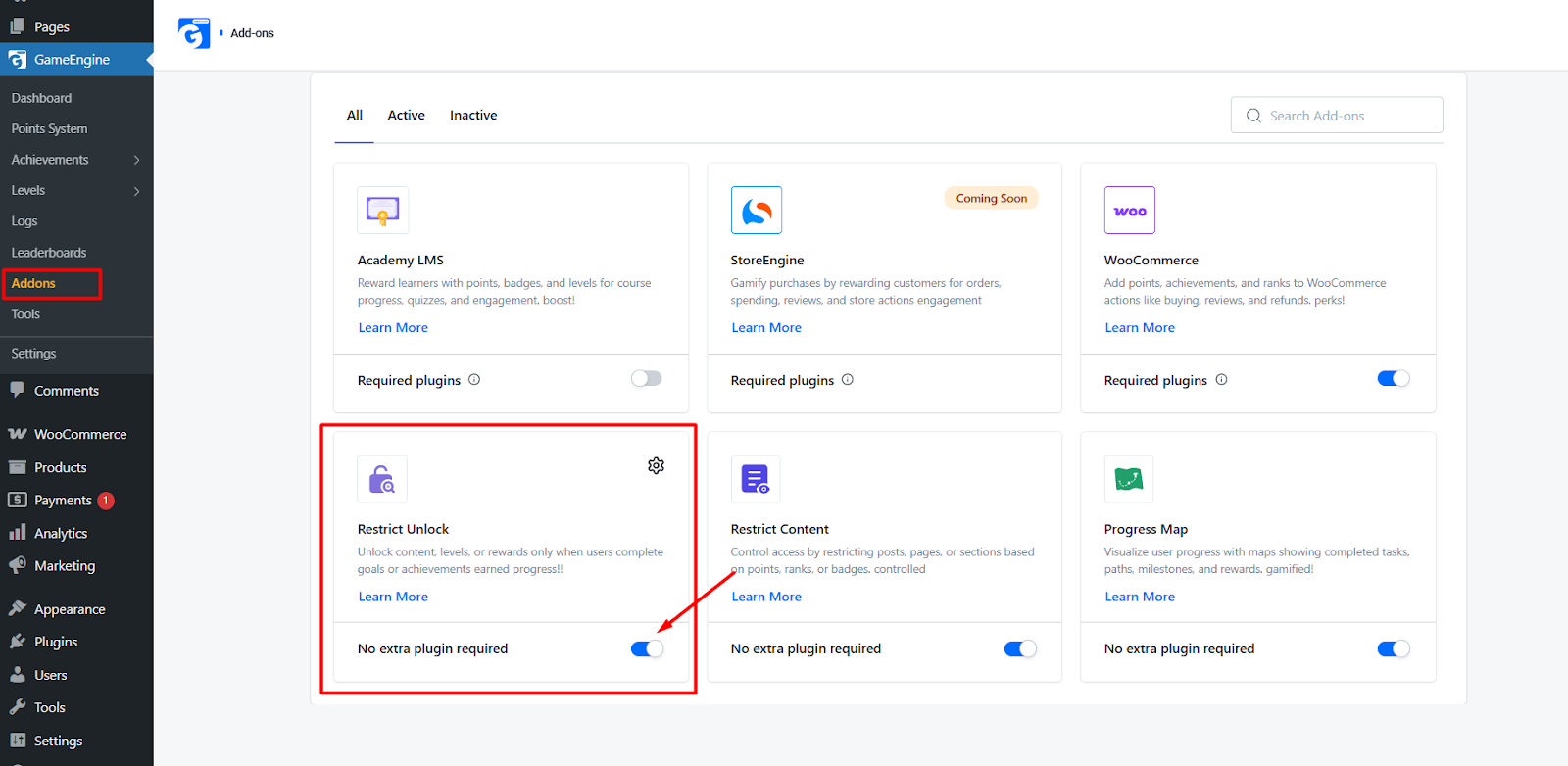Click the Academy LMS add-on icon
The height and width of the screenshot is (766, 1568).
click(383, 210)
